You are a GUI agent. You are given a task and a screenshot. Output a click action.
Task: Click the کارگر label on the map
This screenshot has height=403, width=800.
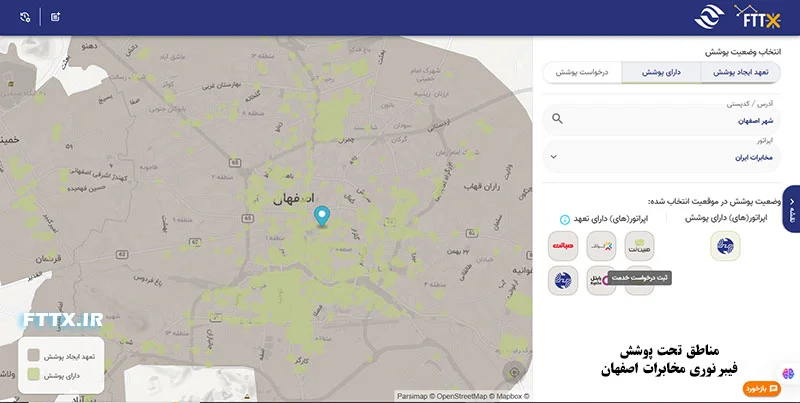[301, 361]
